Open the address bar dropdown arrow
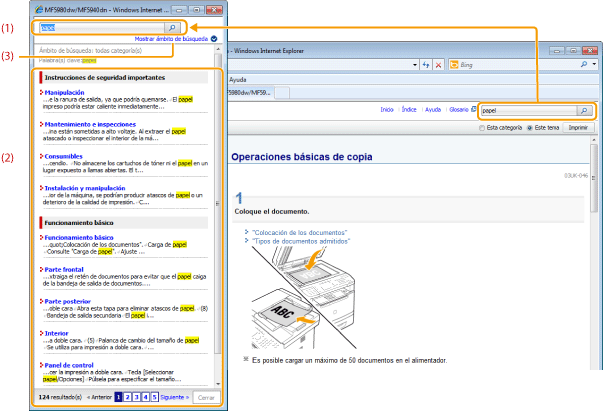This screenshot has height=411, width=603. point(413,63)
